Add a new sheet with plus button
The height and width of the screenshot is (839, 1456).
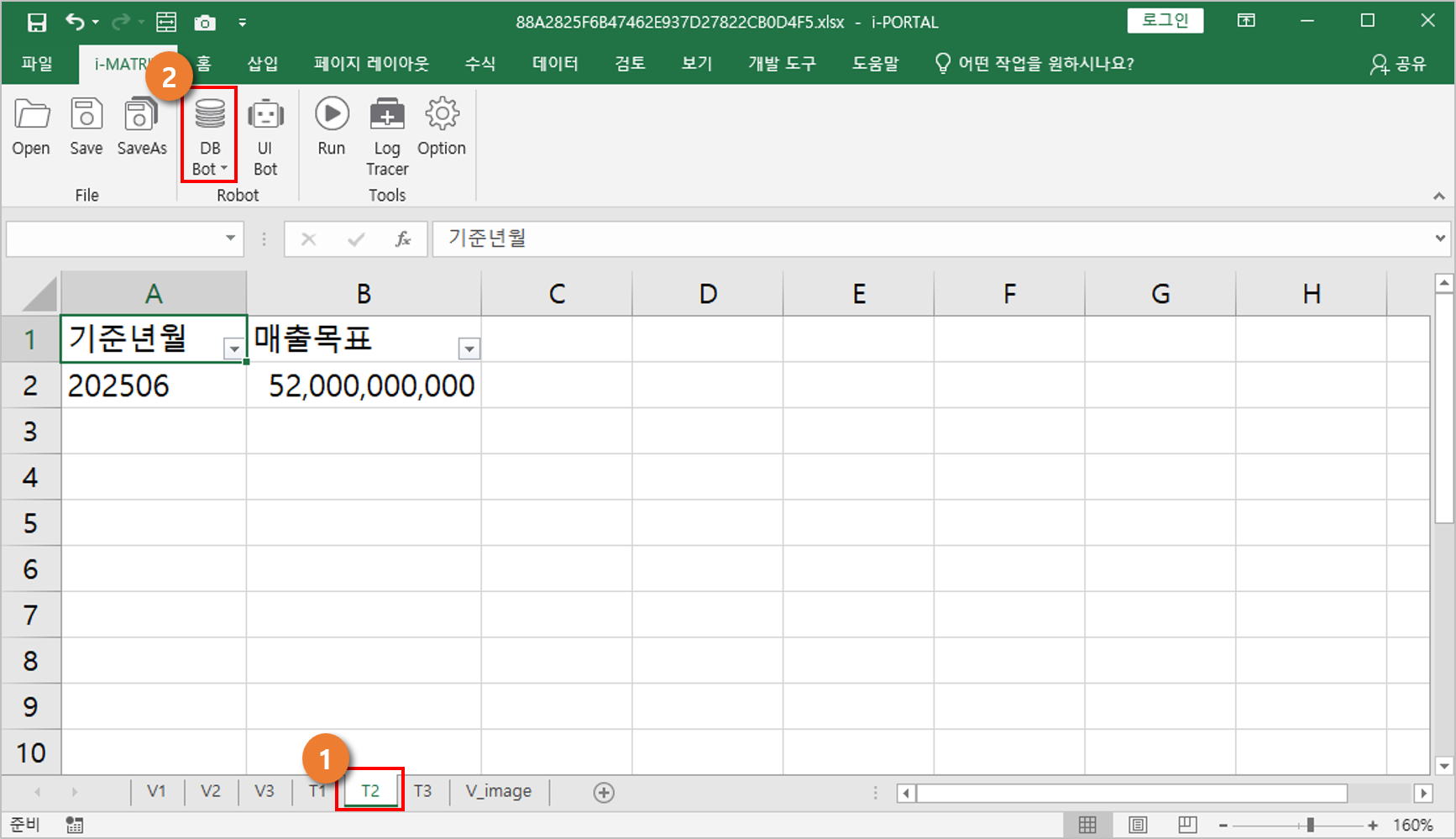[x=604, y=792]
